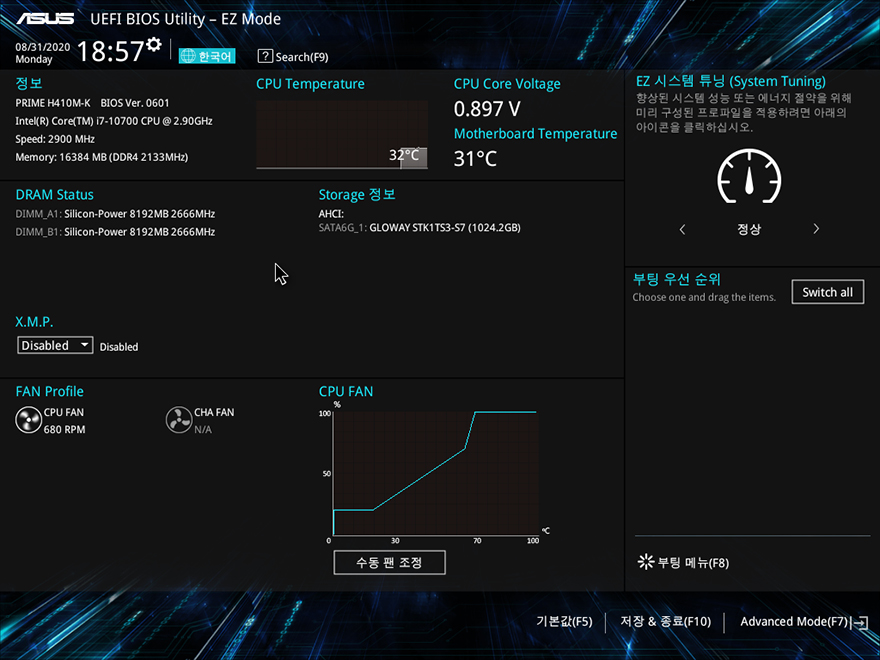Viewport: 880px width, 660px height.
Task: Click the boot menu asterisk icon
Action: click(646, 562)
